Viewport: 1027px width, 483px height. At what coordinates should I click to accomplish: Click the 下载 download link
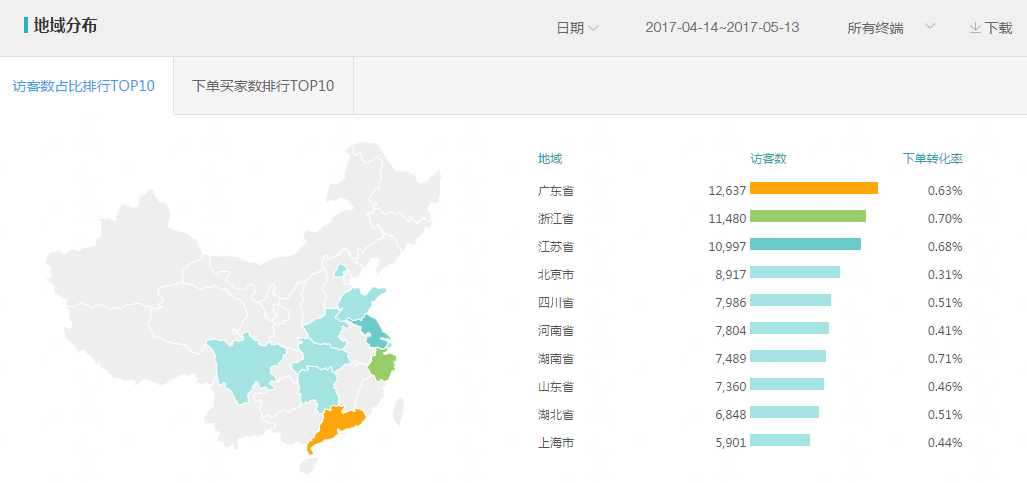(x=998, y=28)
